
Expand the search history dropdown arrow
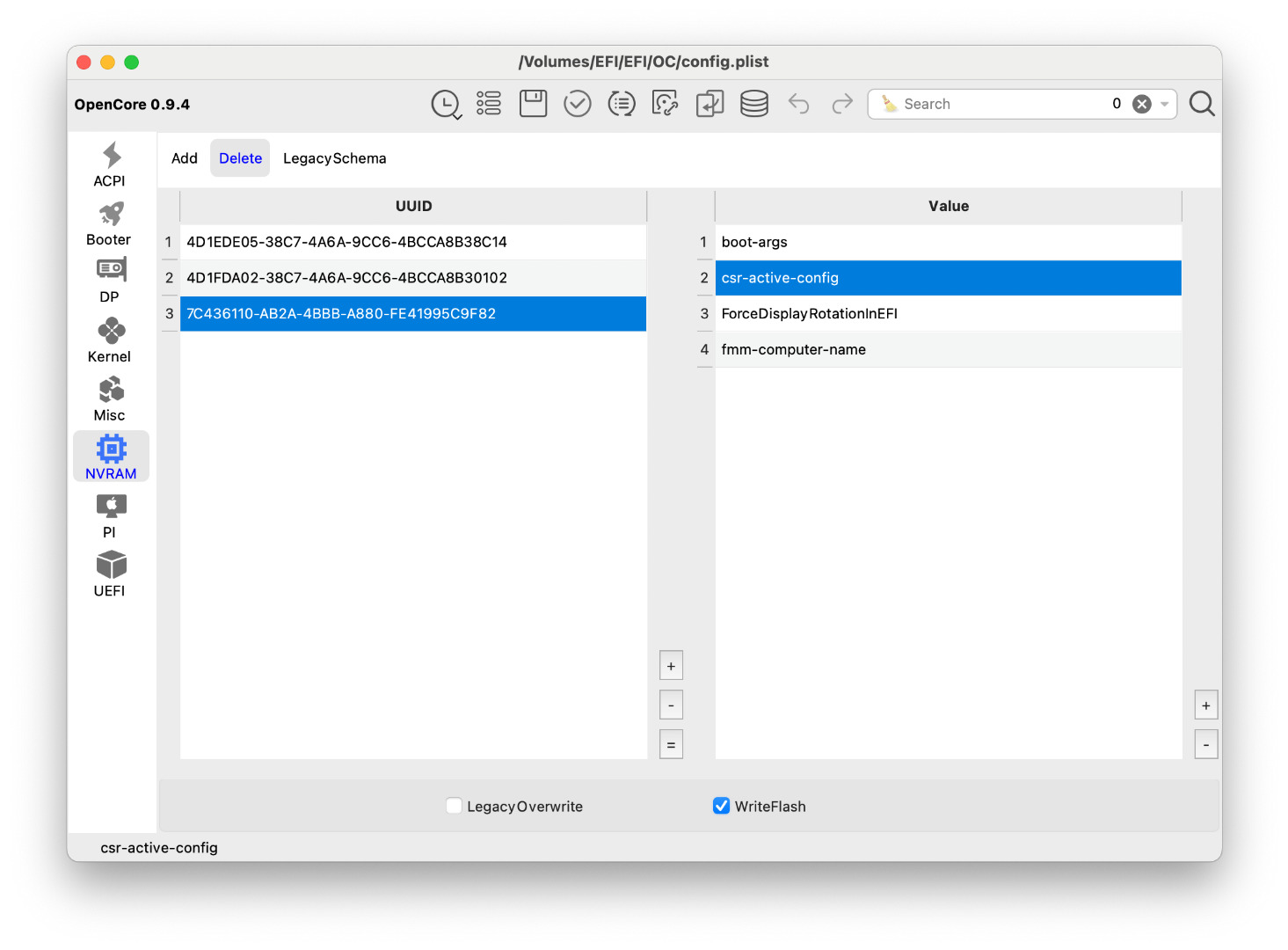tap(1165, 104)
